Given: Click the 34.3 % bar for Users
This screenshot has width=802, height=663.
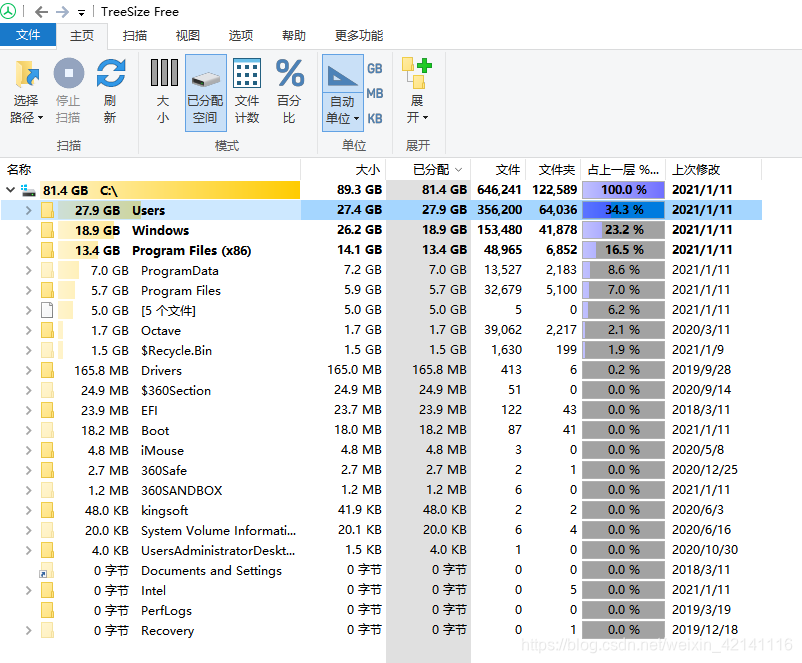Looking at the screenshot, I should point(623,210).
